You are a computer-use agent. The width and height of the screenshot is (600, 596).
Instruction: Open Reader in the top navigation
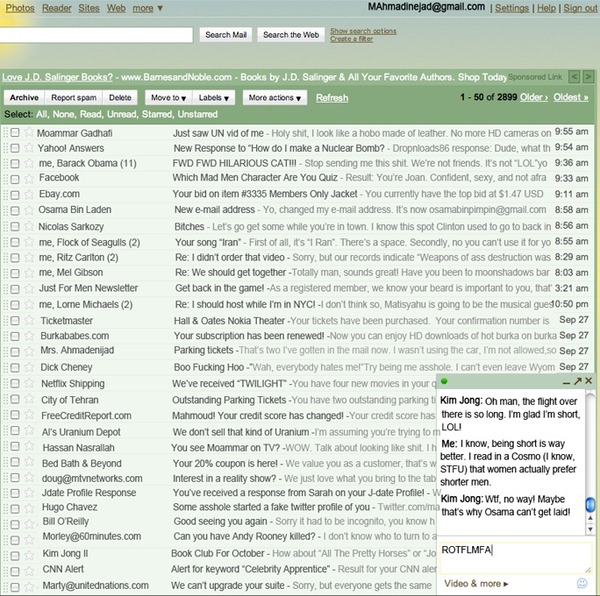[57, 8]
